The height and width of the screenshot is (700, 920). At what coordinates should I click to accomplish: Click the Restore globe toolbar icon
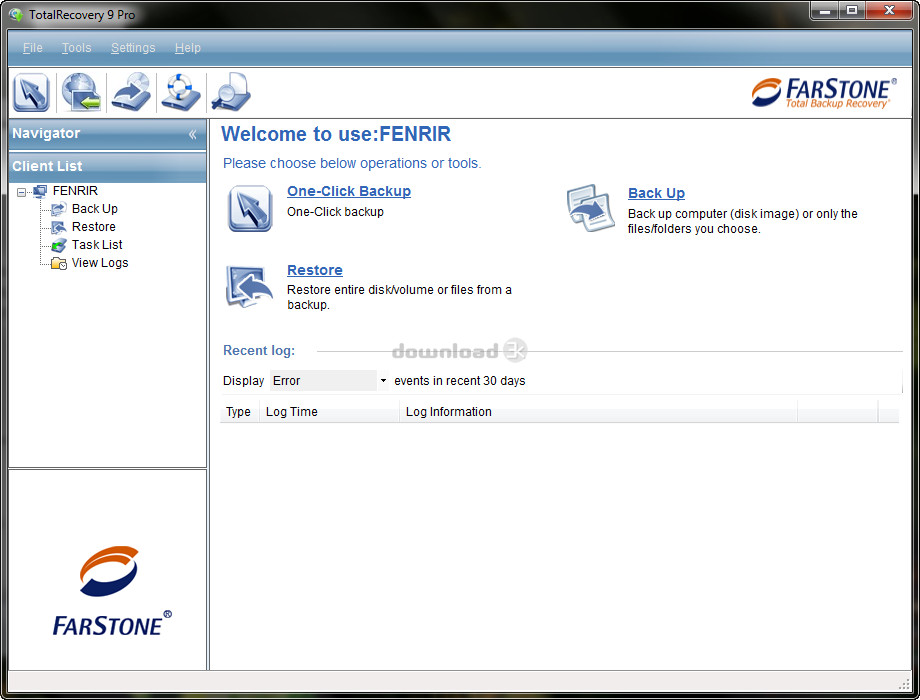tap(80, 92)
